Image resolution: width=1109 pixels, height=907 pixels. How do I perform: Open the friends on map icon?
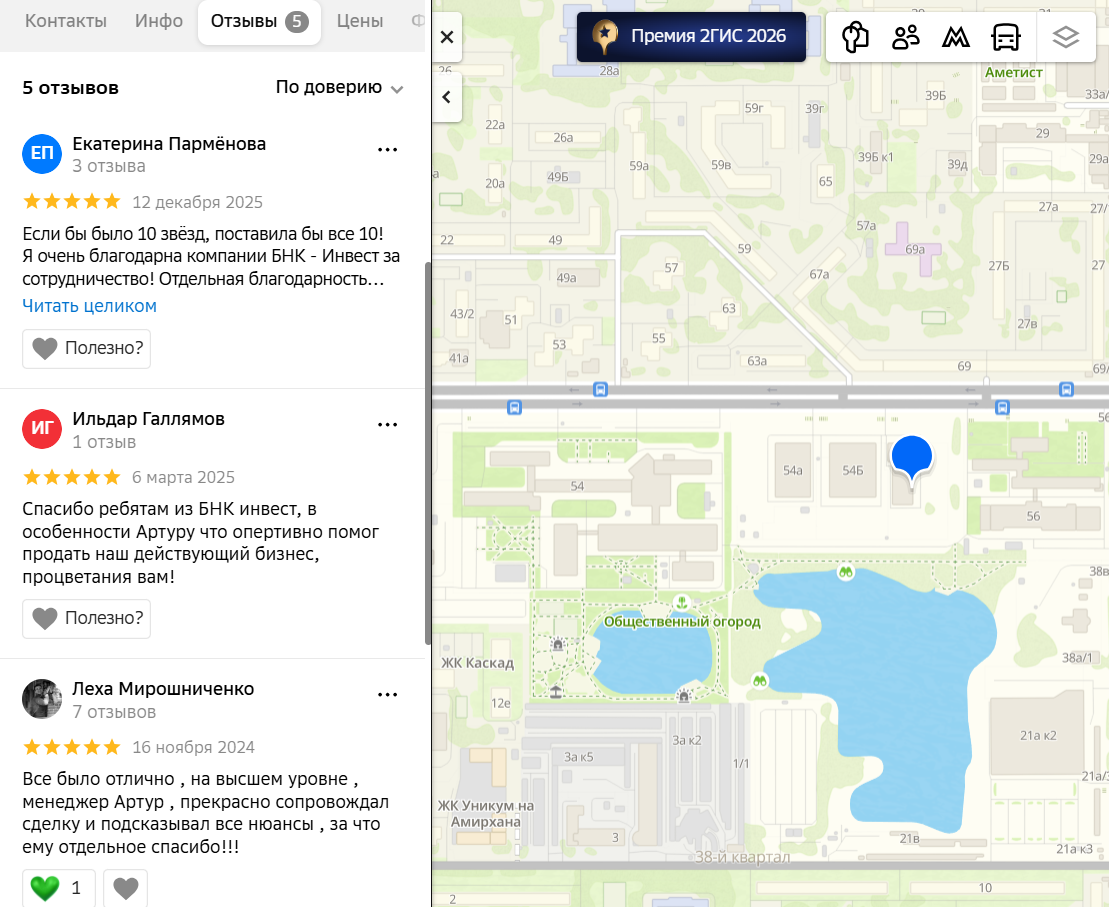click(905, 37)
